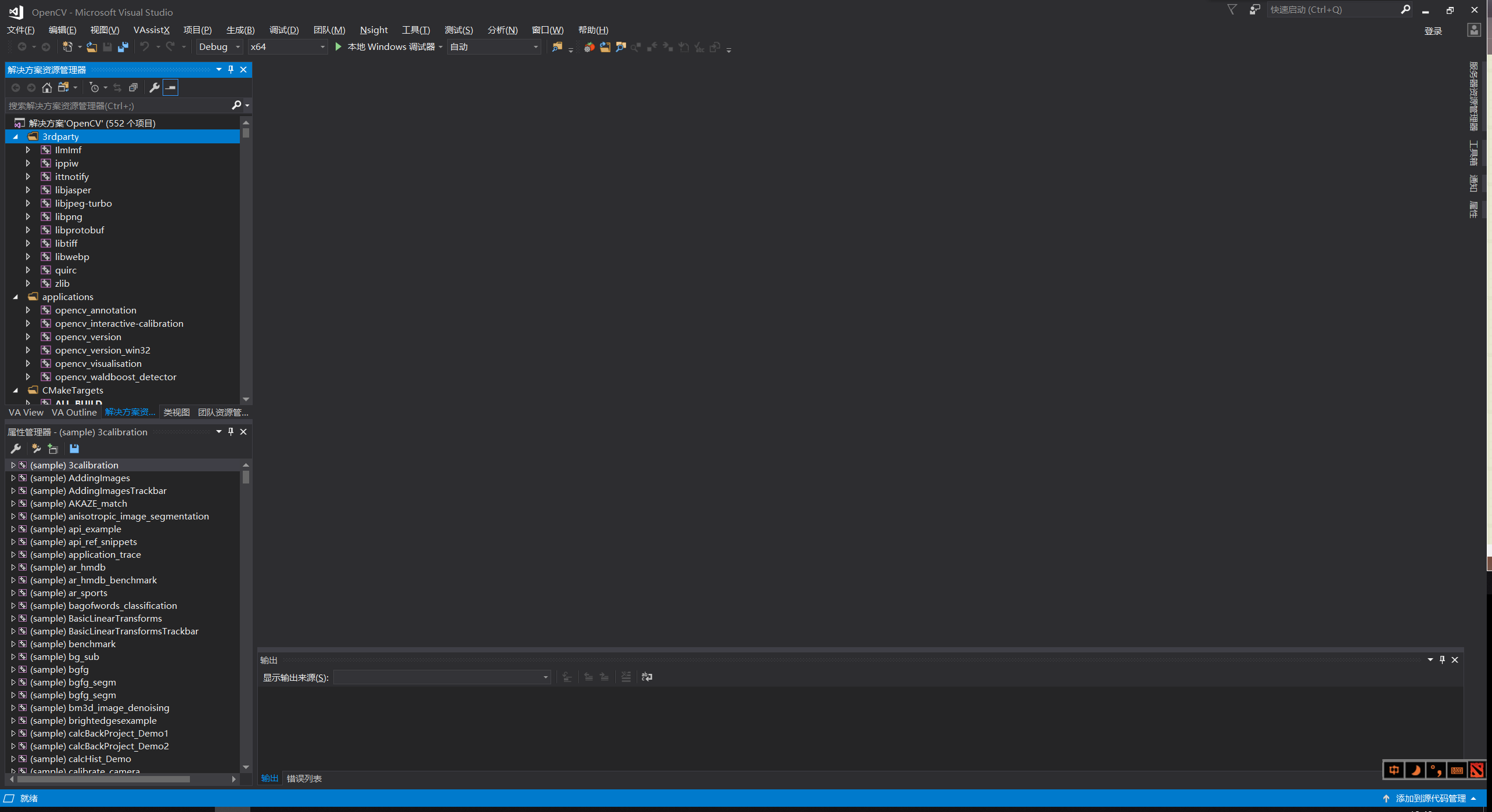Expand the libjpeg-turbo project node

point(28,203)
